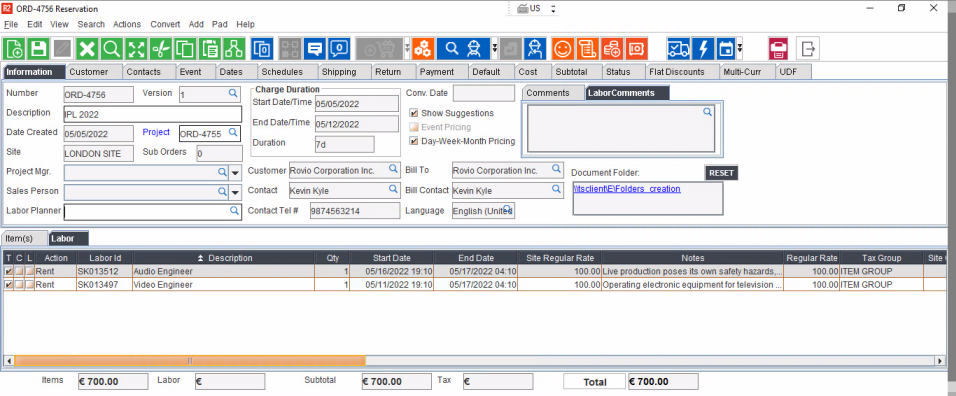Image resolution: width=956 pixels, height=396 pixels.
Task: Click the orange smiley face icon
Action: click(563, 49)
